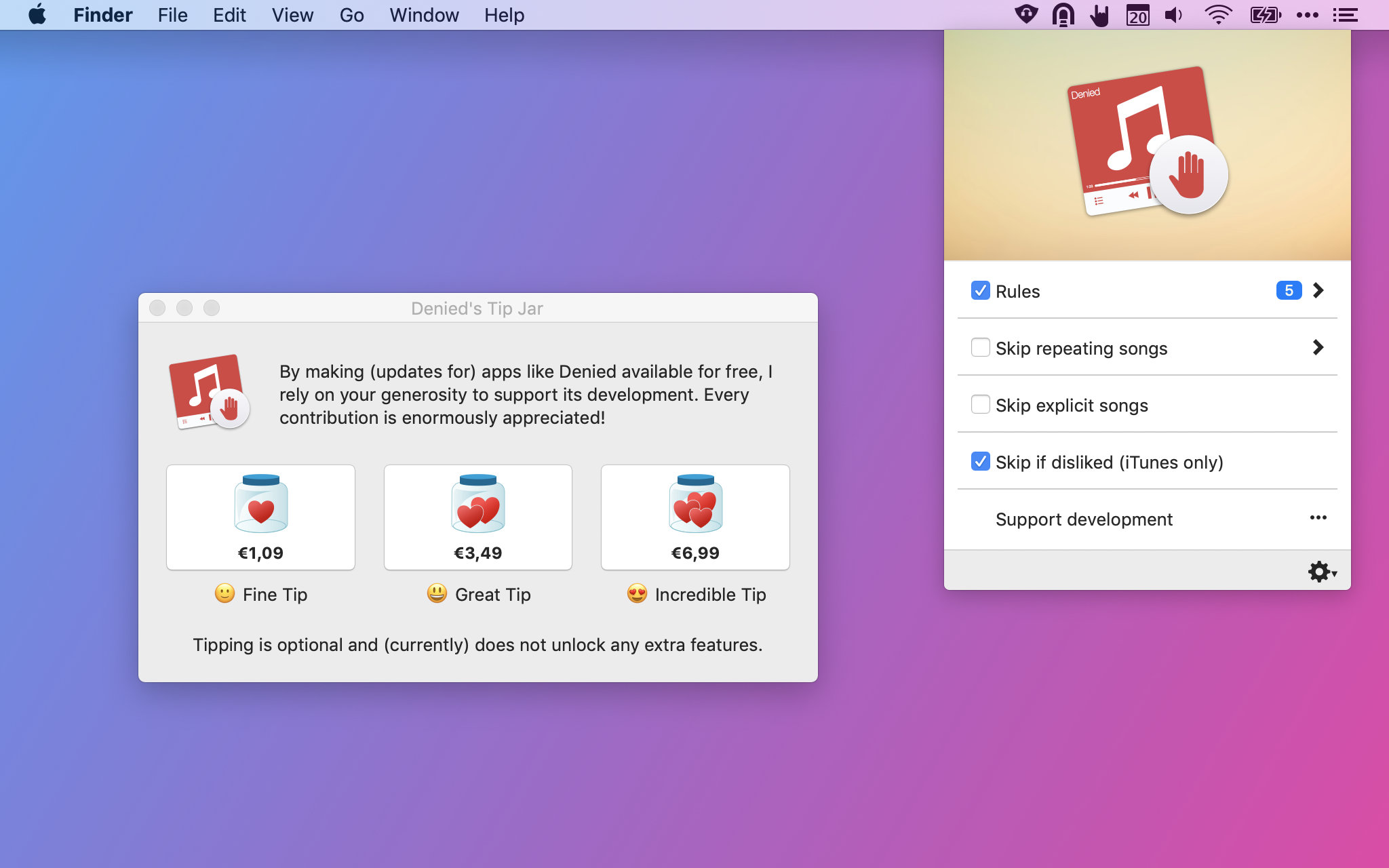Toggle the Rules checkbox in Denied panel
The height and width of the screenshot is (868, 1389).
coord(979,290)
